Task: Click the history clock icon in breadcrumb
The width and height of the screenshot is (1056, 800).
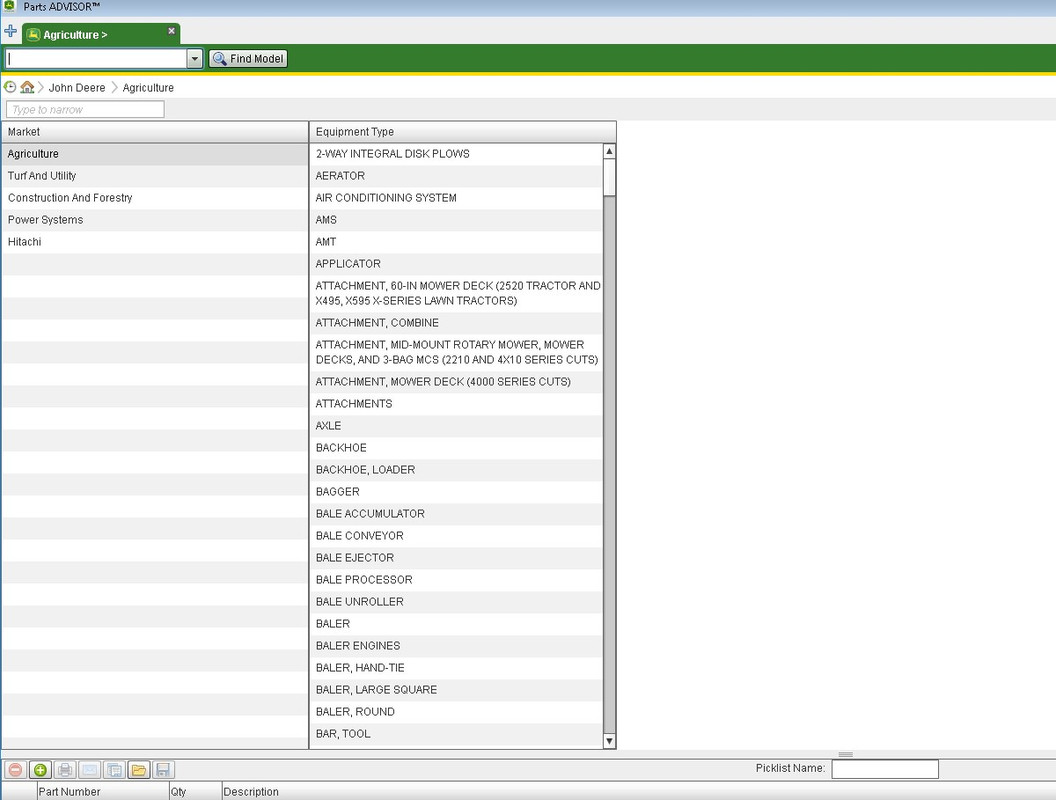Action: (10, 87)
